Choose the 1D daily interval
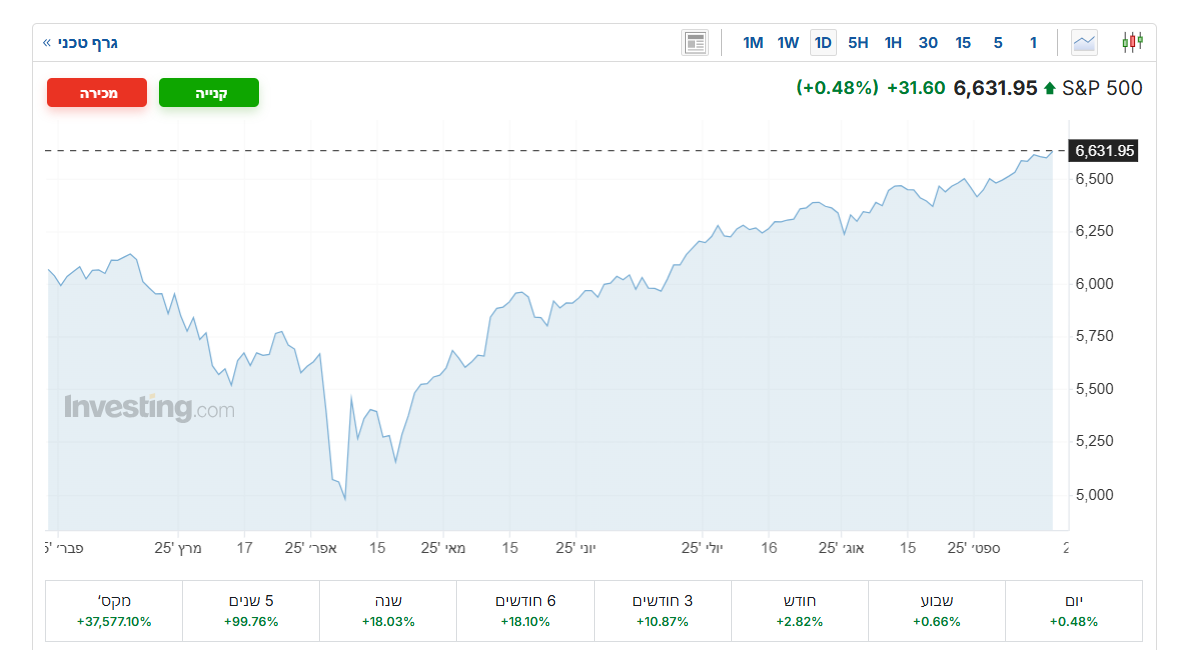1195x650 pixels. point(823,42)
